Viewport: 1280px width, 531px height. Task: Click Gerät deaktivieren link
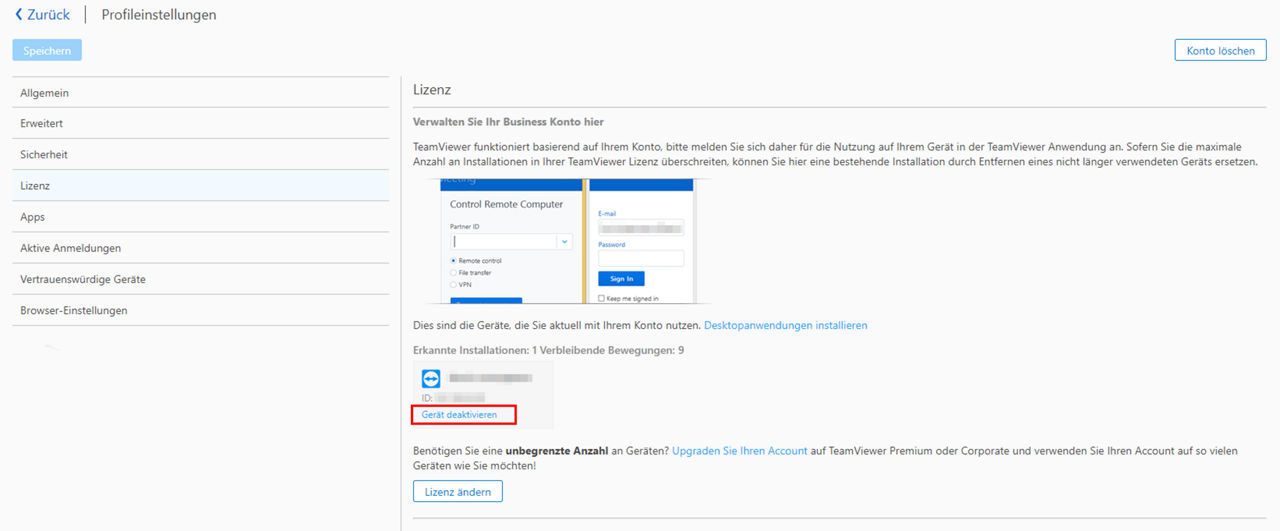pyautogui.click(x=459, y=414)
